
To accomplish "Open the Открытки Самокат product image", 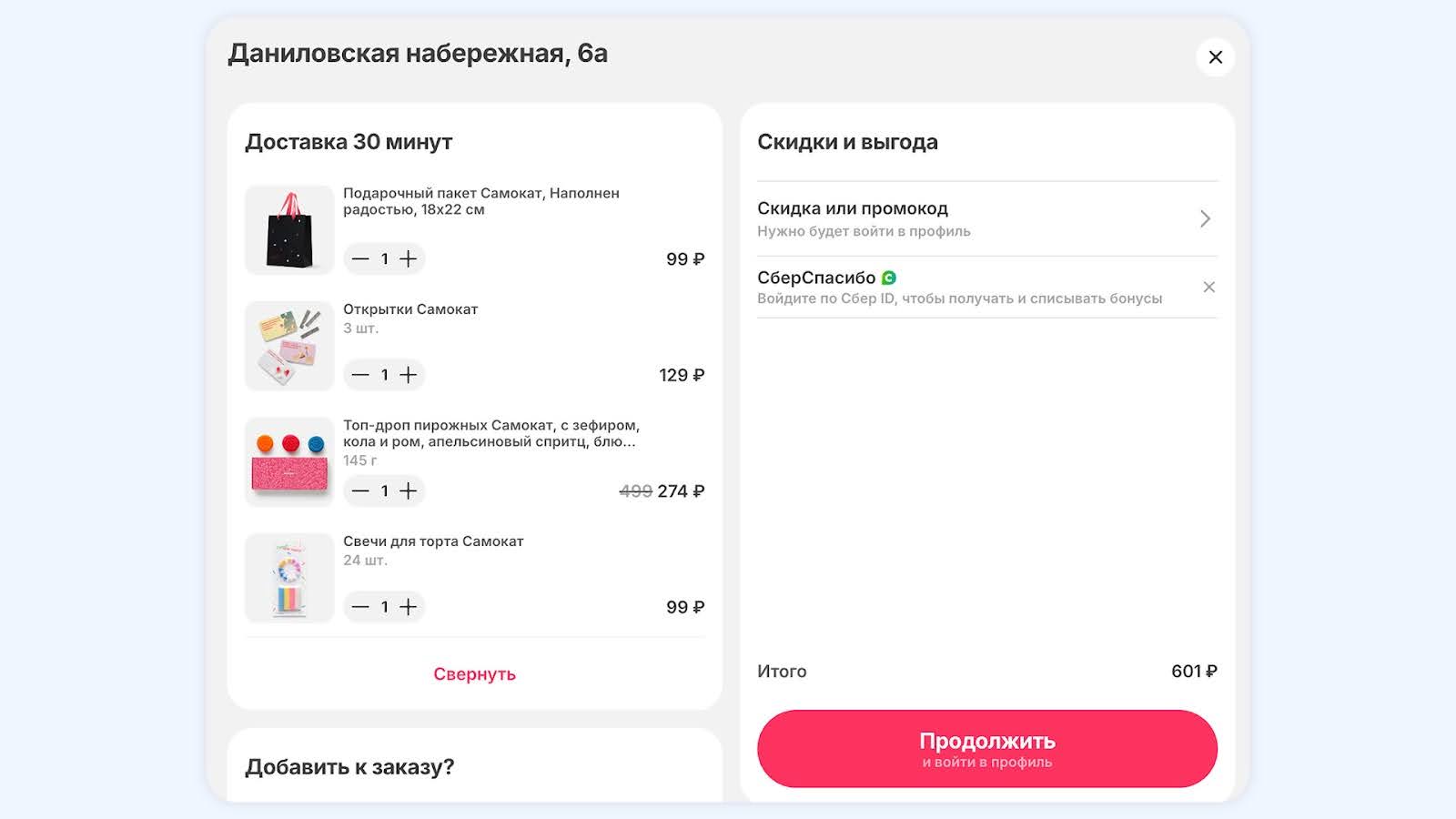I will pos(289,346).
